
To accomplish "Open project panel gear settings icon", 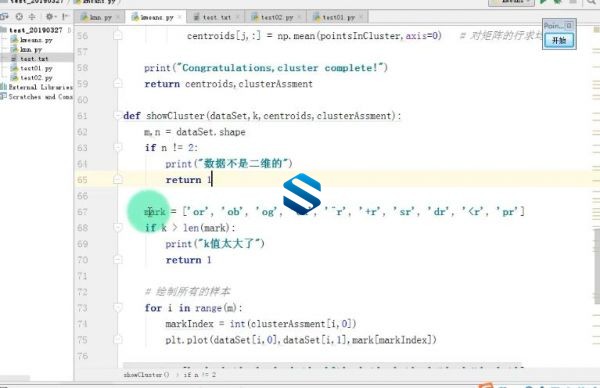I will click(x=50, y=17).
